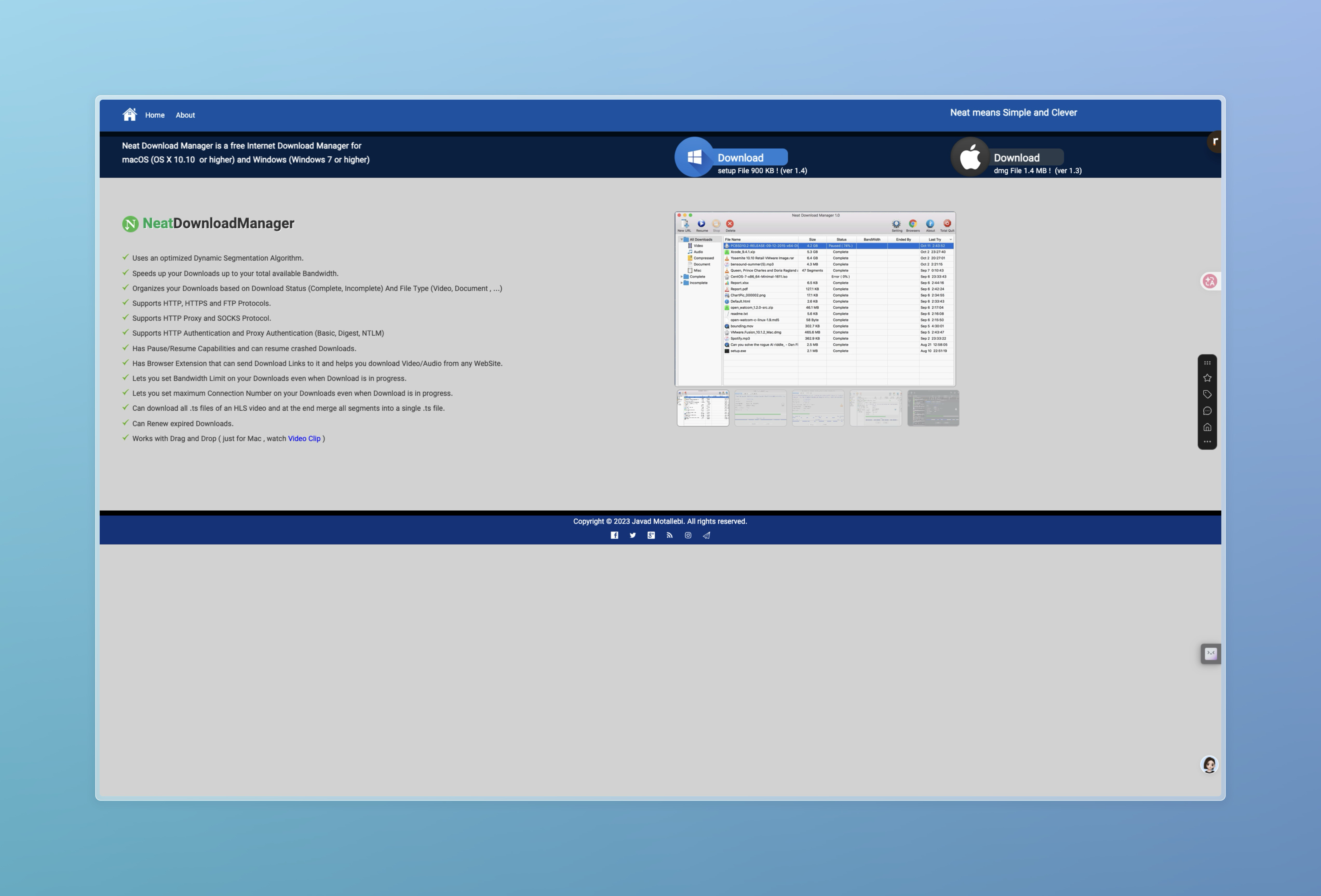Click the three-dots more icon in sidebar
This screenshot has width=1321, height=896.
pyautogui.click(x=1207, y=442)
